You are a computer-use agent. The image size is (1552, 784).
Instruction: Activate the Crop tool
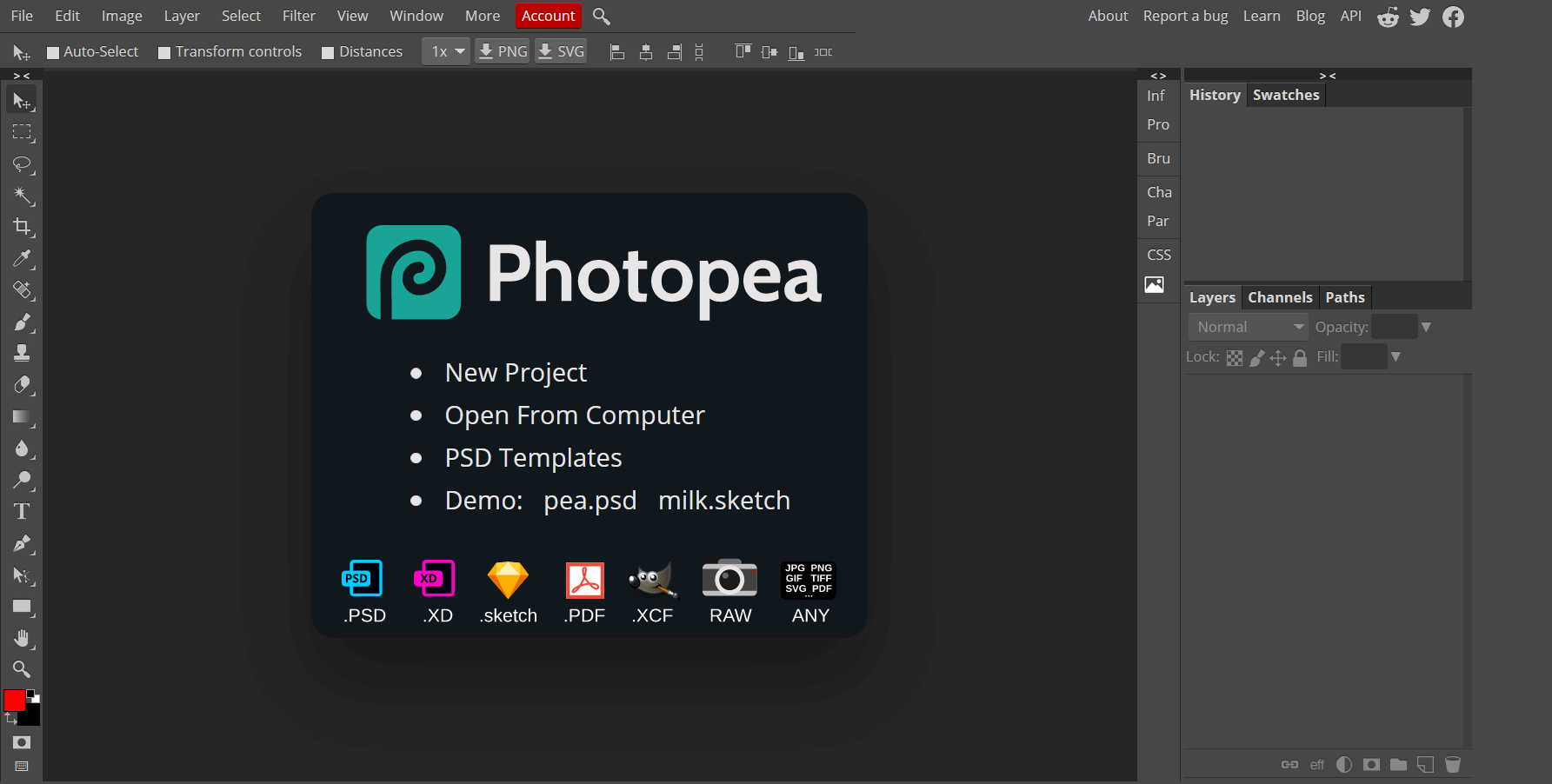click(x=22, y=227)
